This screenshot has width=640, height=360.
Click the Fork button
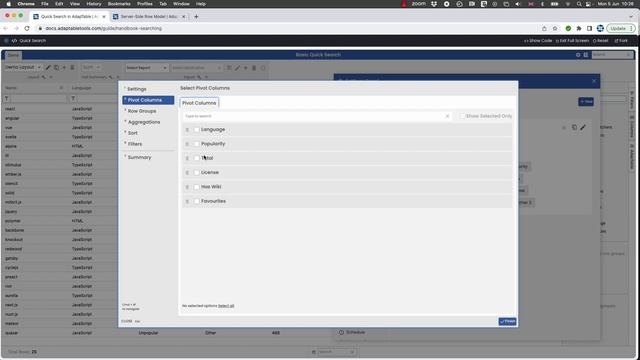tap(621, 41)
